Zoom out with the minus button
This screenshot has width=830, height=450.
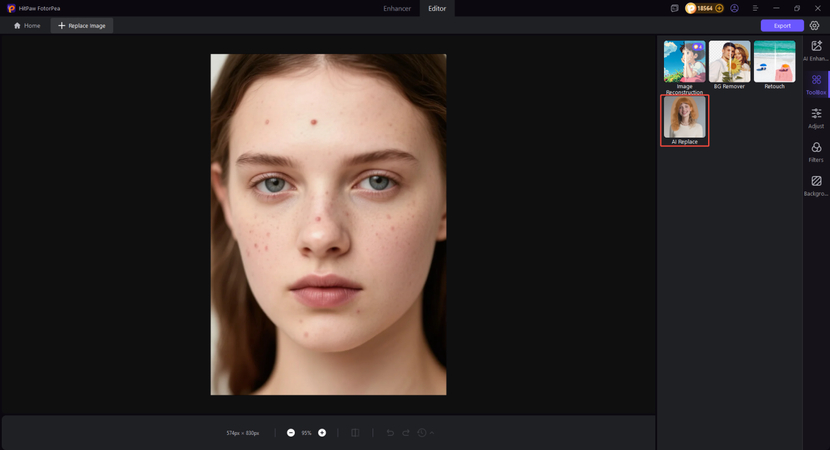coord(291,433)
